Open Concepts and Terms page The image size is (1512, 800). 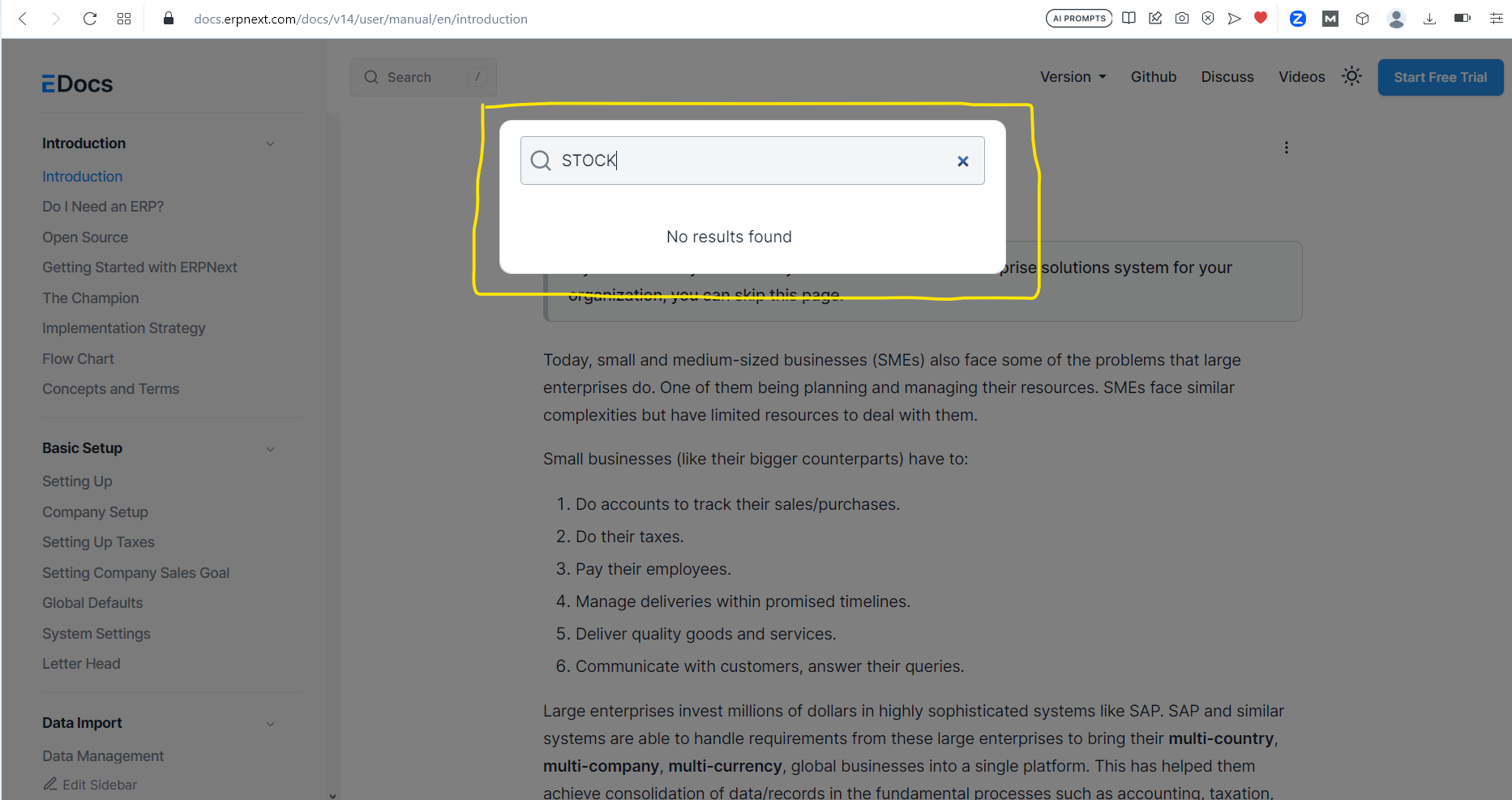coord(111,389)
